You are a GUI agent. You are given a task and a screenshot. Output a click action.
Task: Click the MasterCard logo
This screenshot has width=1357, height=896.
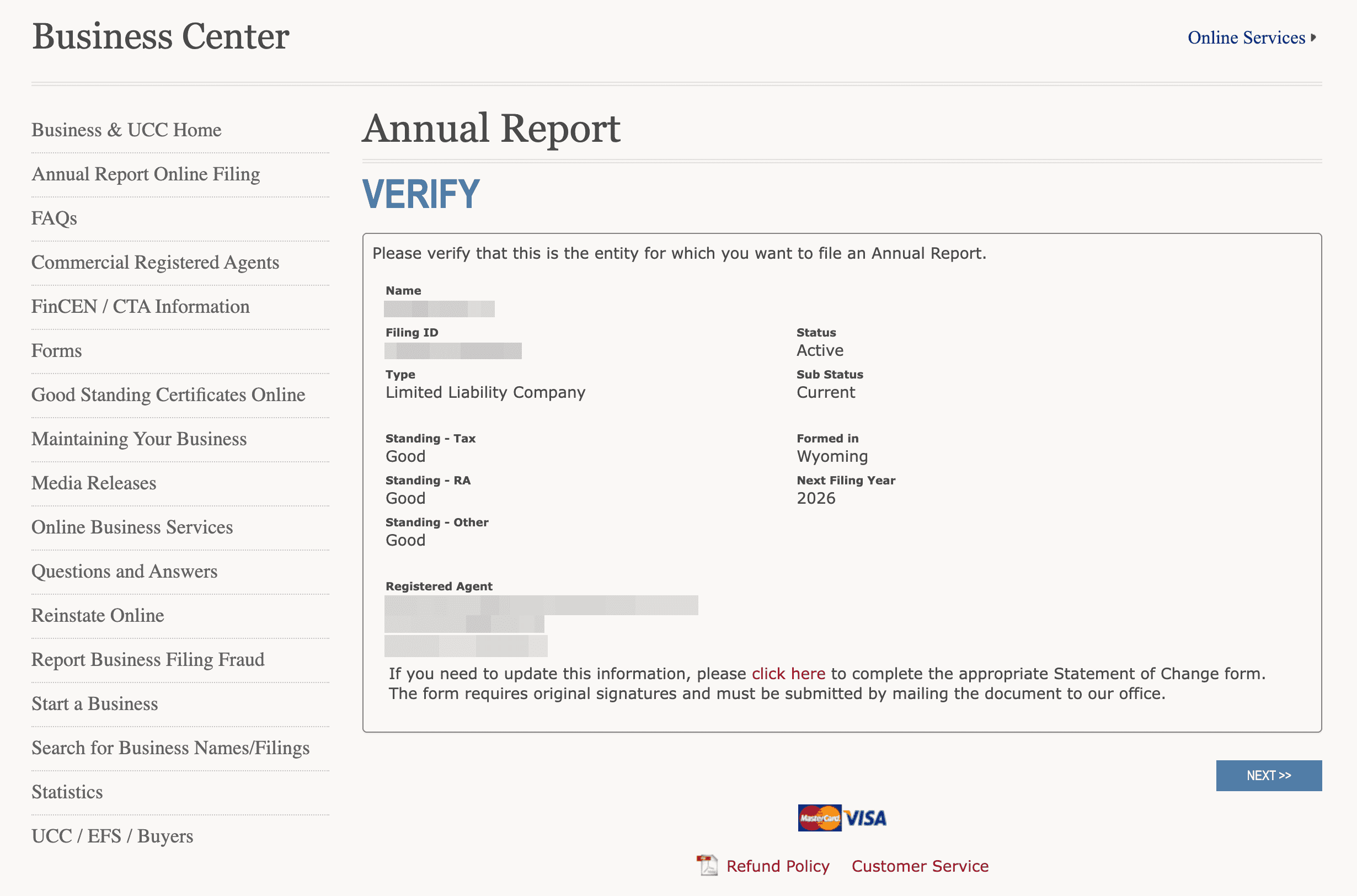pyautogui.click(x=819, y=818)
